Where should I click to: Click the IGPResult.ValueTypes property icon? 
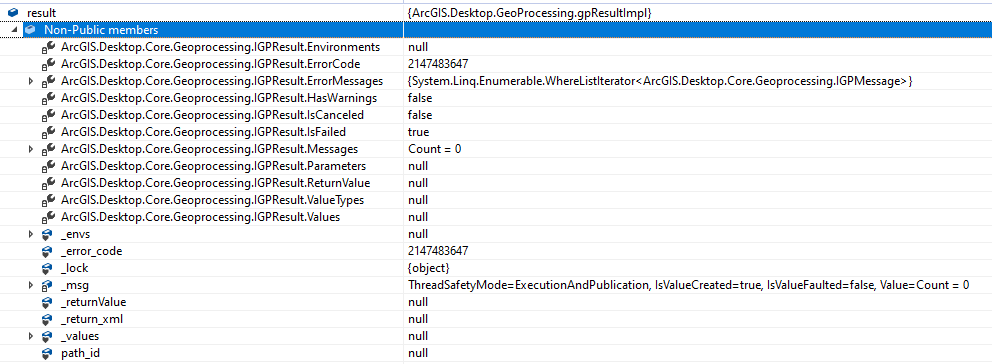48,200
